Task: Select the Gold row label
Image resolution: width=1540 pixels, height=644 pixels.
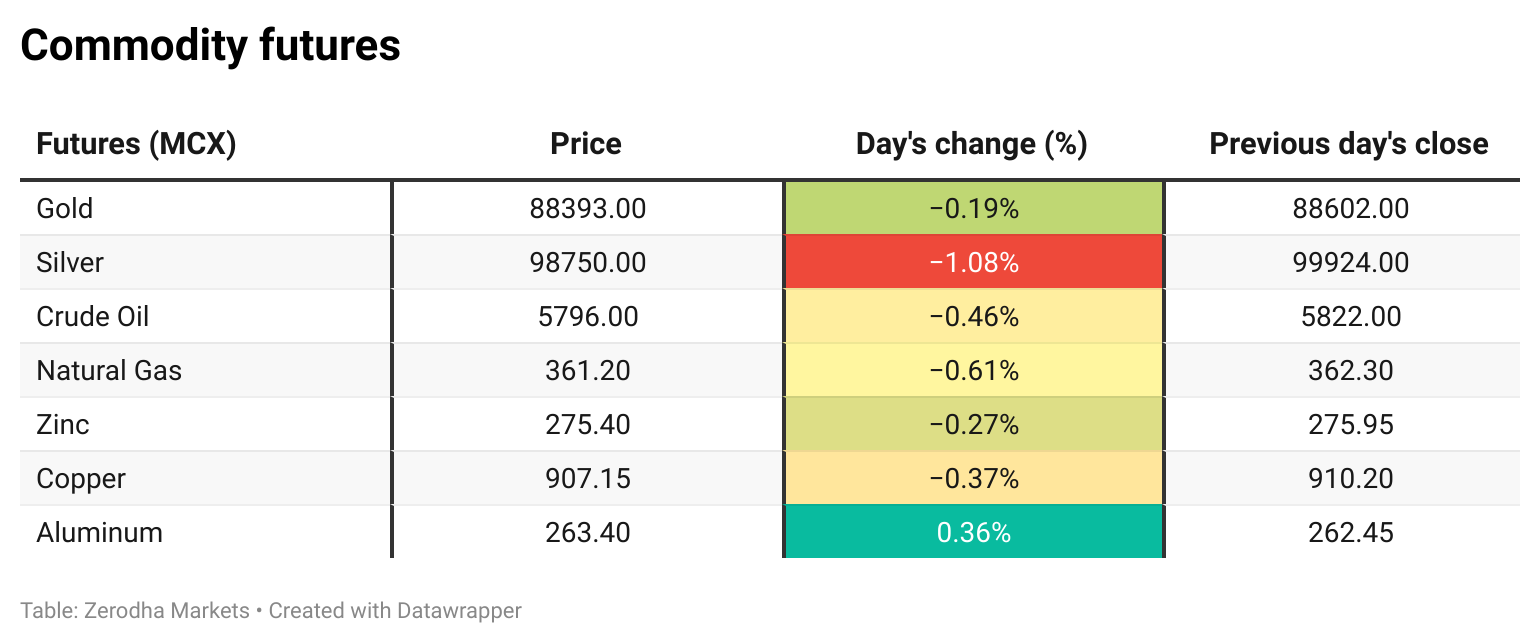Action: click(65, 209)
